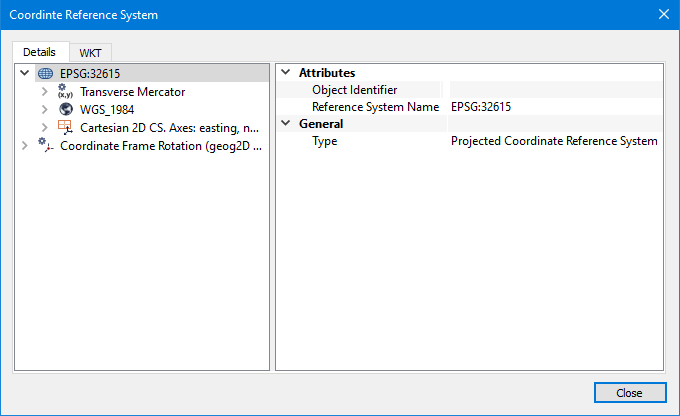Expand the Transverse Mercator node
Screen dimensions: 680x416
click(x=45, y=91)
